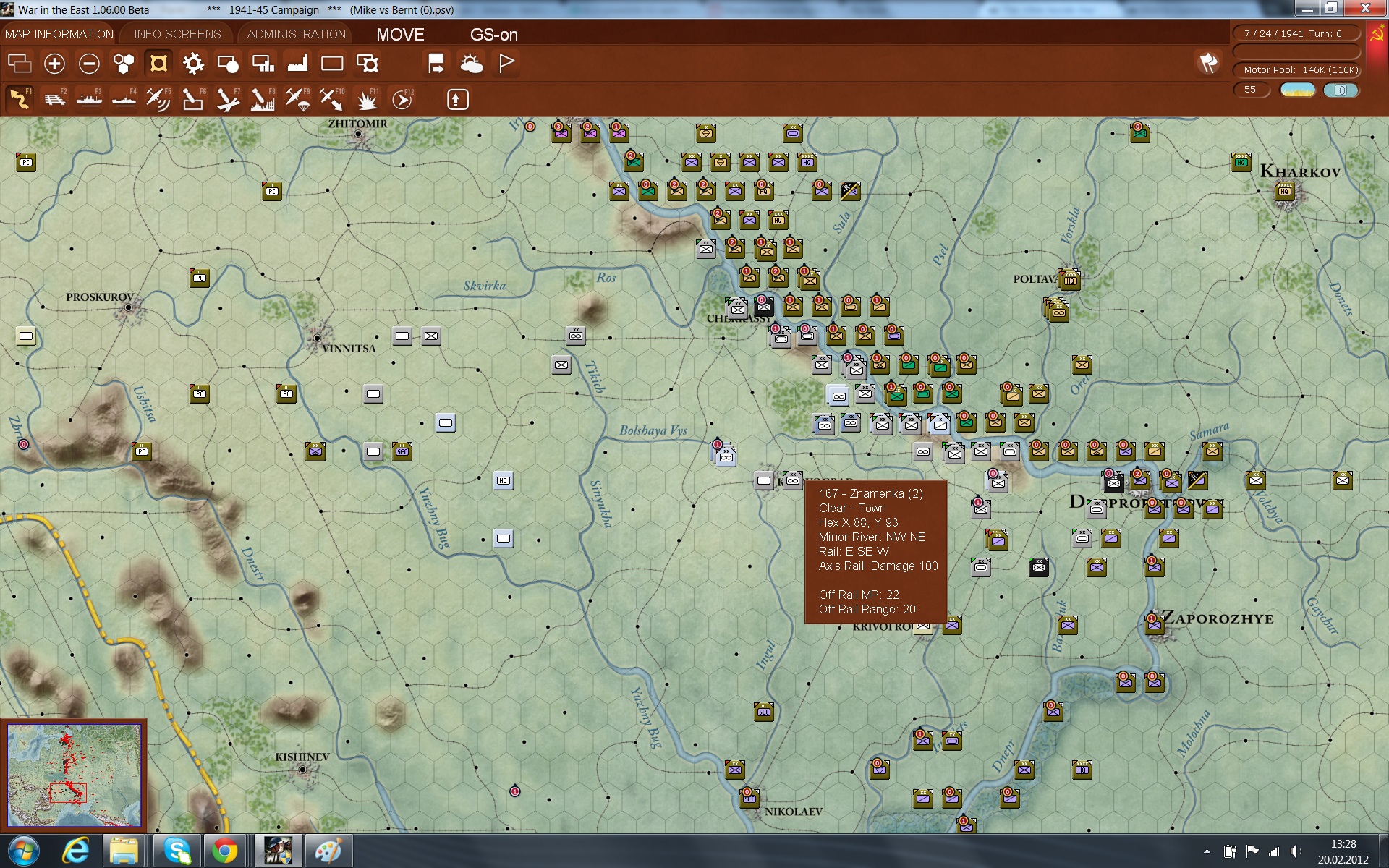The image size is (1389, 868).
Task: Click the Vinnitsa city hex
Action: tap(317, 338)
